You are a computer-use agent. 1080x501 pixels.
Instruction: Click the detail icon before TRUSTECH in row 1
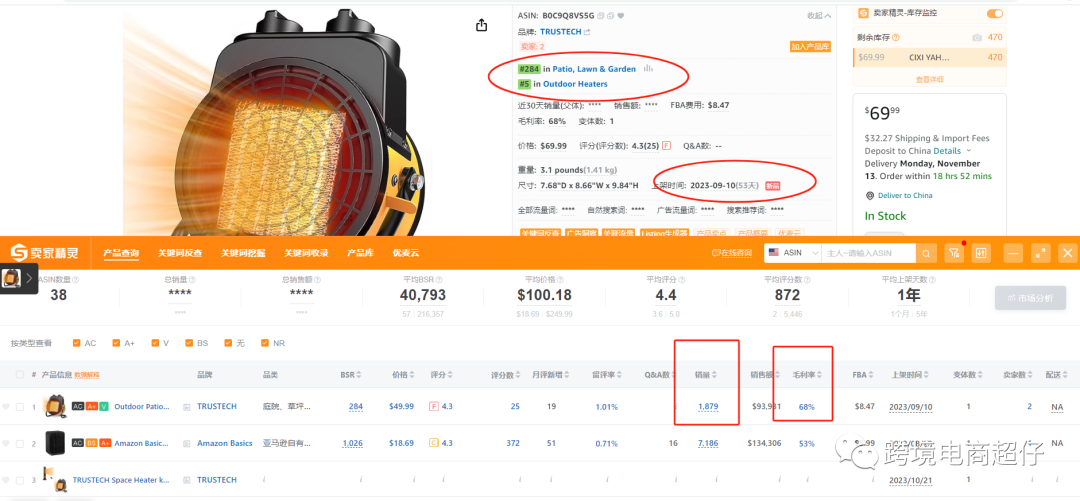point(187,407)
